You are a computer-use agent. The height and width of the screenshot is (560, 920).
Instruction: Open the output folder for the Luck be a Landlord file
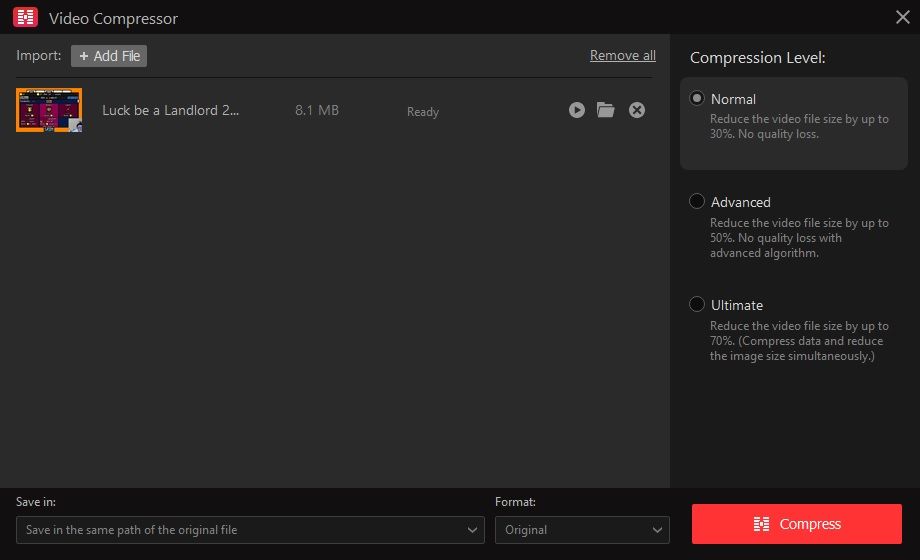click(x=606, y=110)
